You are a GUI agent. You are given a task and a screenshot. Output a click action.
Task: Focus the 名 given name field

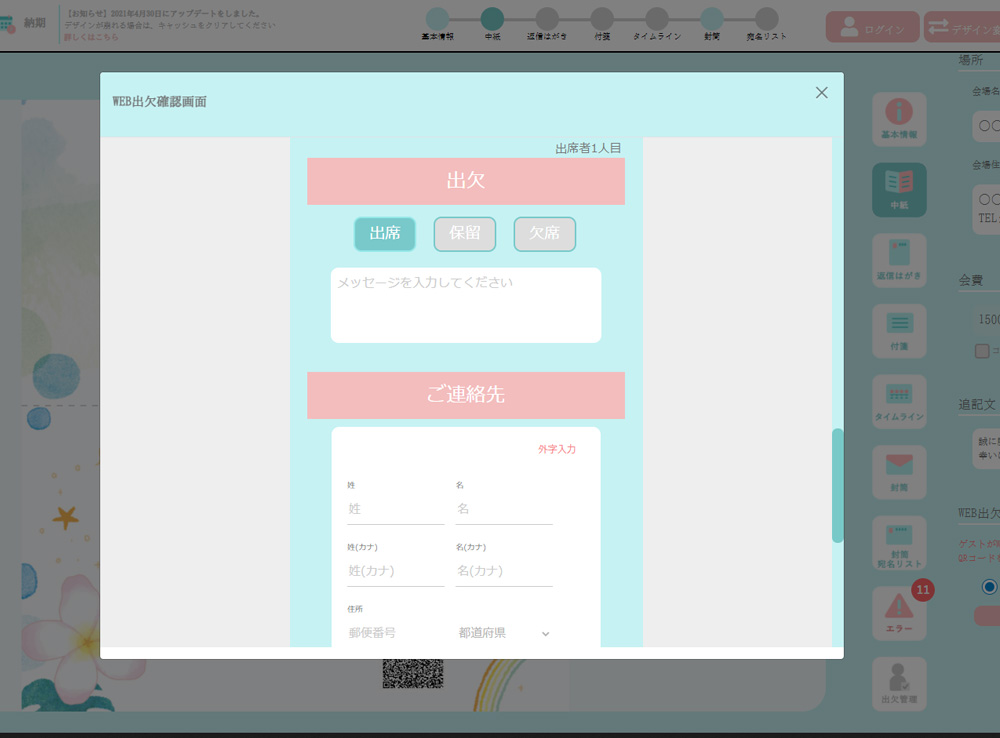(x=504, y=509)
